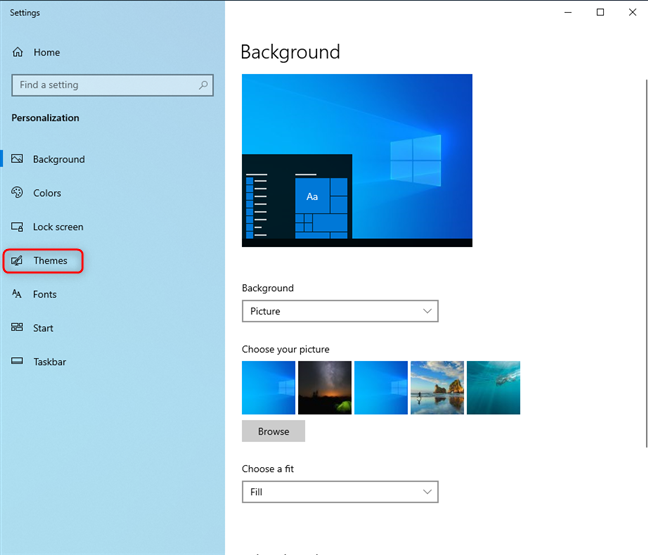Click the Lock screen monitor icon
The height and width of the screenshot is (555, 648).
point(17,227)
